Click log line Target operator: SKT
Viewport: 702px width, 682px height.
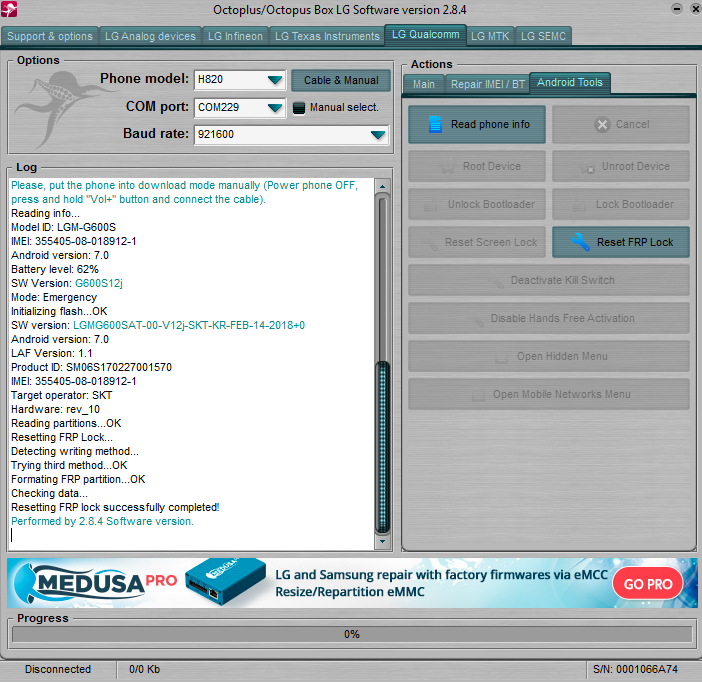pos(62,395)
